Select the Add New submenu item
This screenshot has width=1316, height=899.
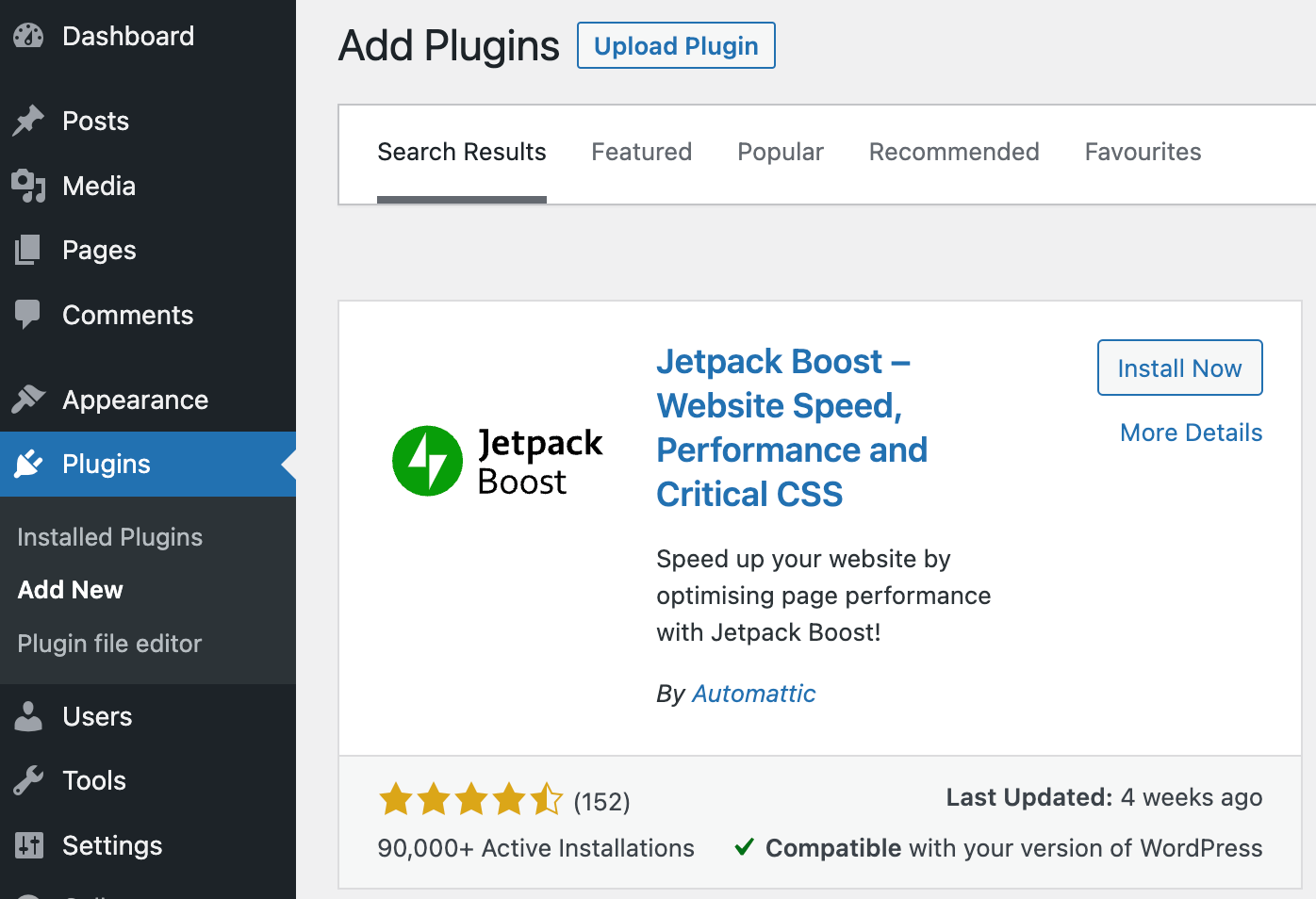[71, 590]
